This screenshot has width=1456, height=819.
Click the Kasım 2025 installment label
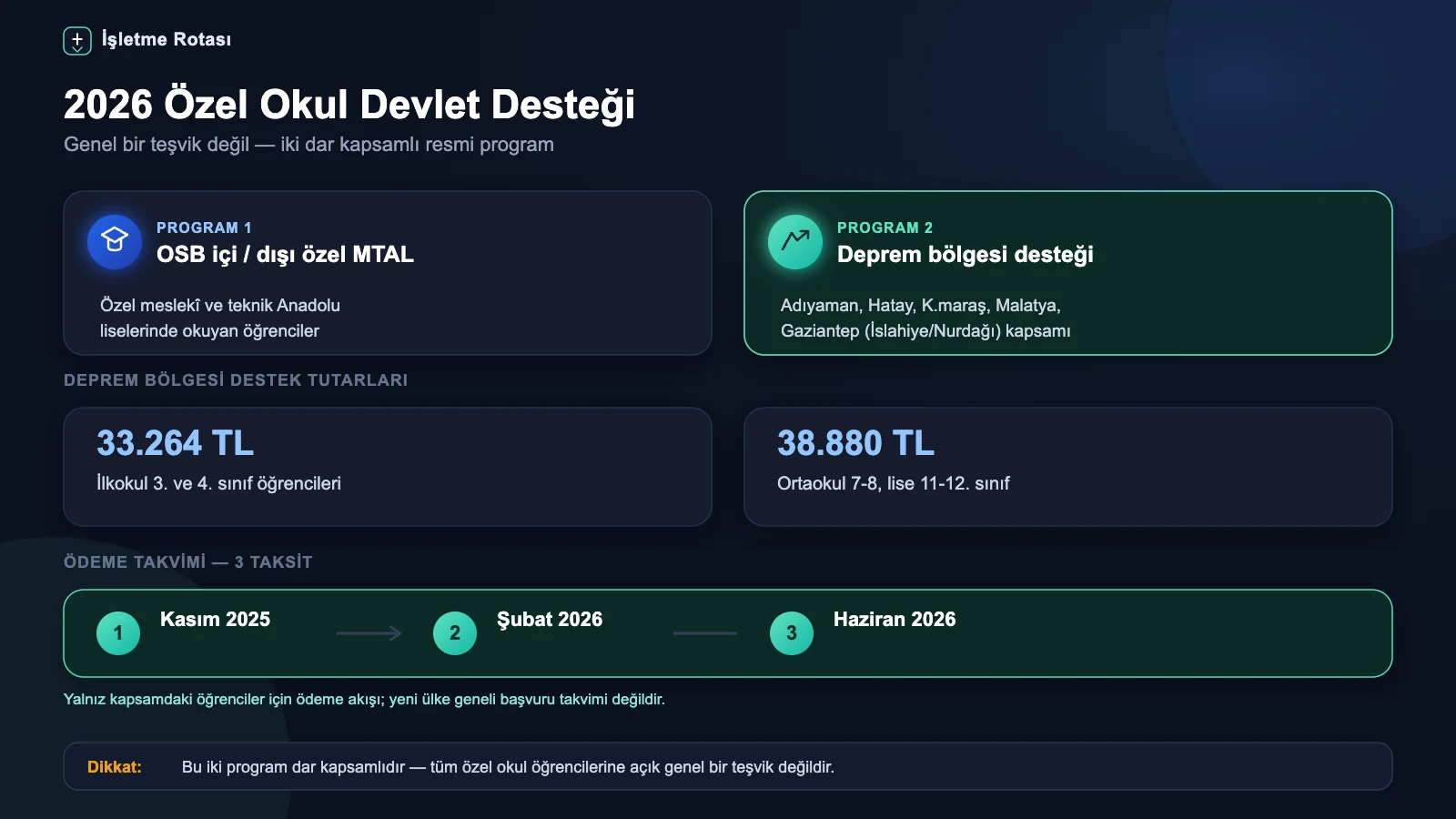point(216,620)
